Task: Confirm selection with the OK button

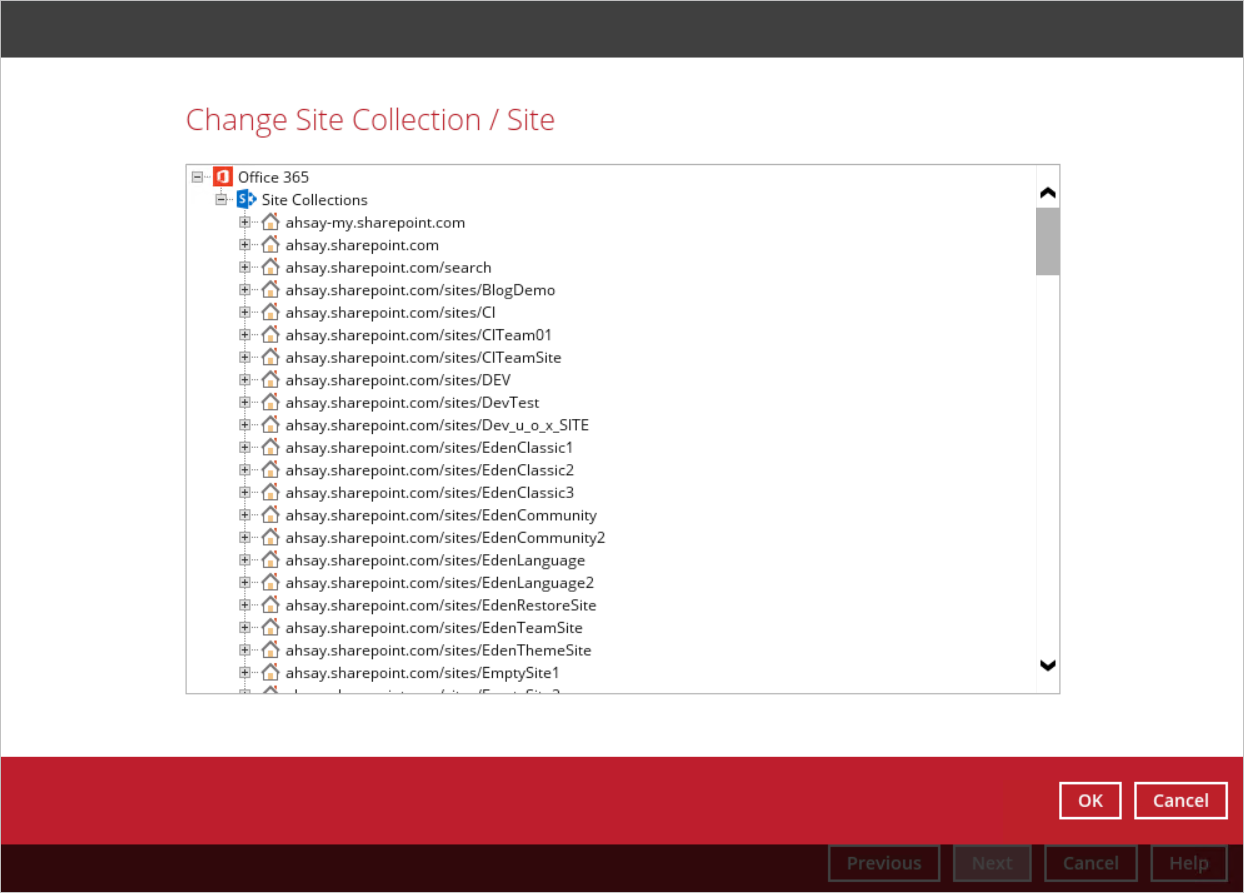Action: pyautogui.click(x=1090, y=800)
